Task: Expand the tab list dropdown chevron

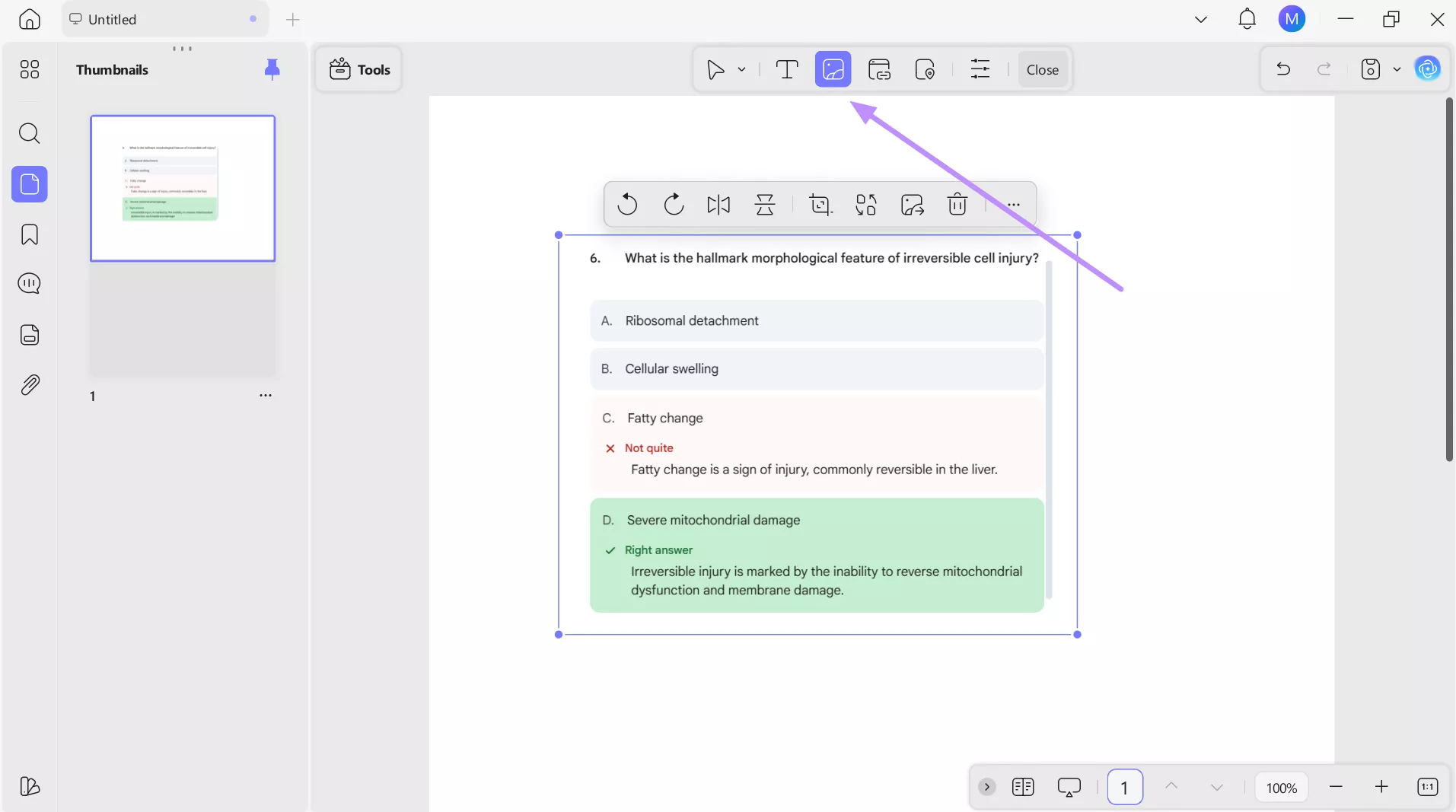Action: pos(1201,20)
